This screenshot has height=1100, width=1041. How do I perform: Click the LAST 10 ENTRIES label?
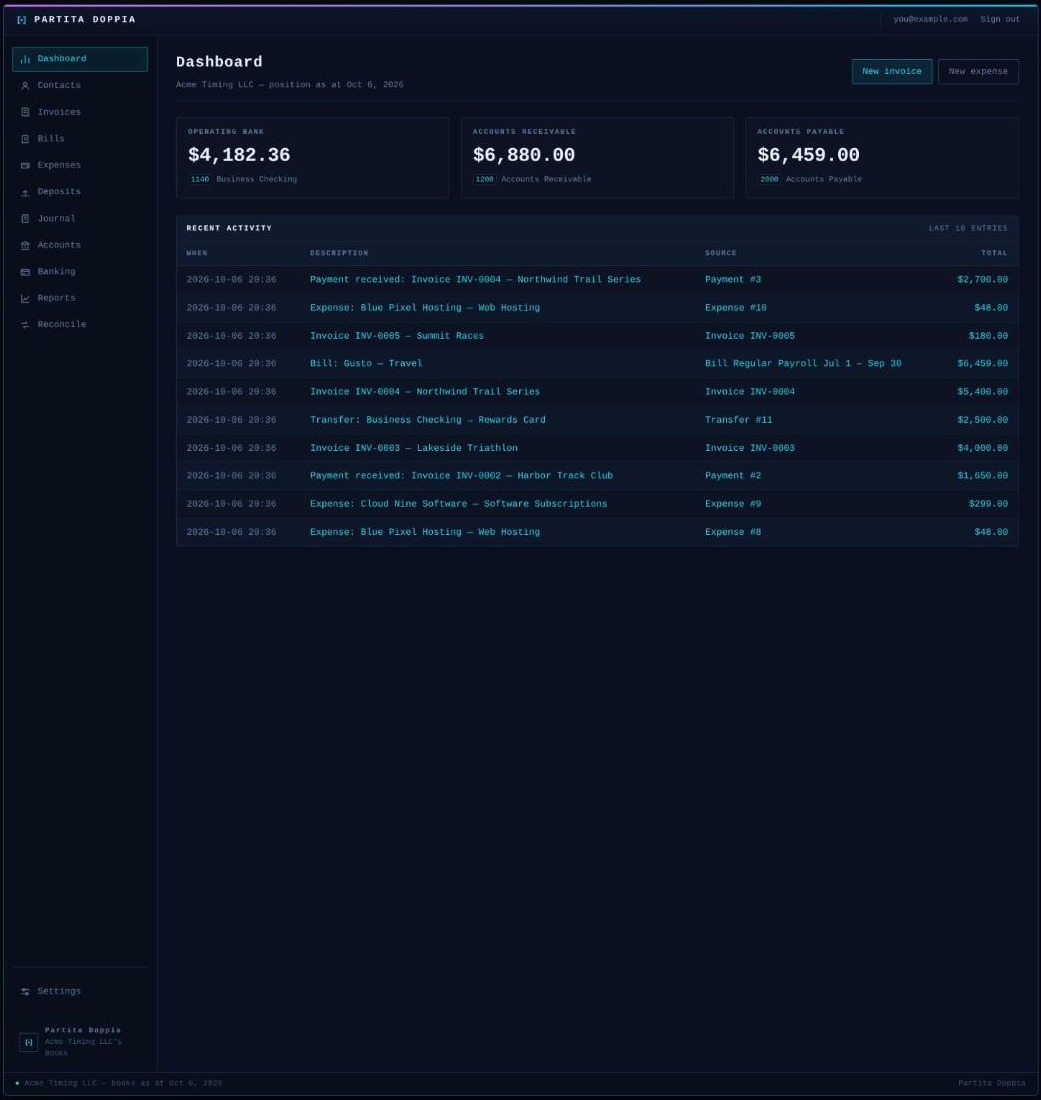(x=968, y=229)
